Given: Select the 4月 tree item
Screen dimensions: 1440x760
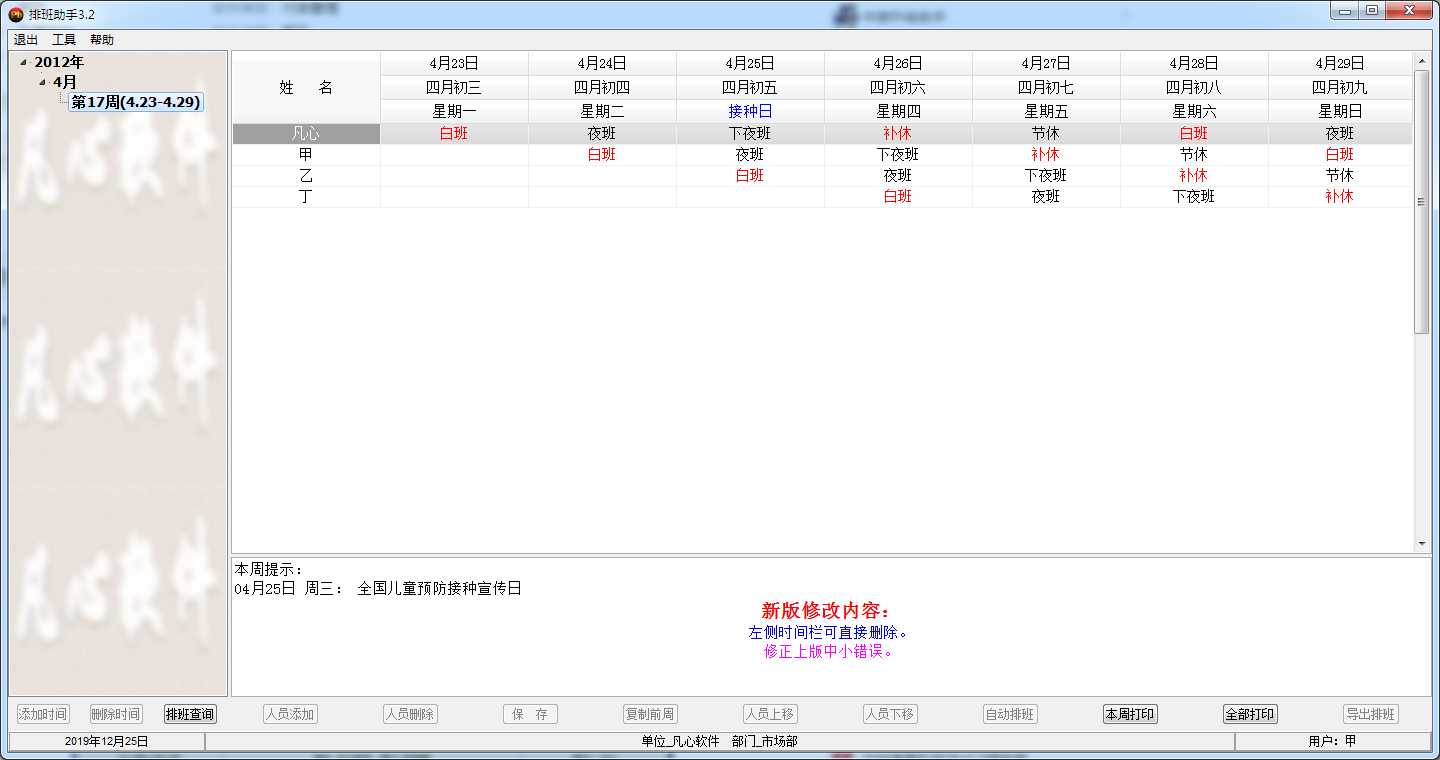Looking at the screenshot, I should pyautogui.click(x=65, y=82).
